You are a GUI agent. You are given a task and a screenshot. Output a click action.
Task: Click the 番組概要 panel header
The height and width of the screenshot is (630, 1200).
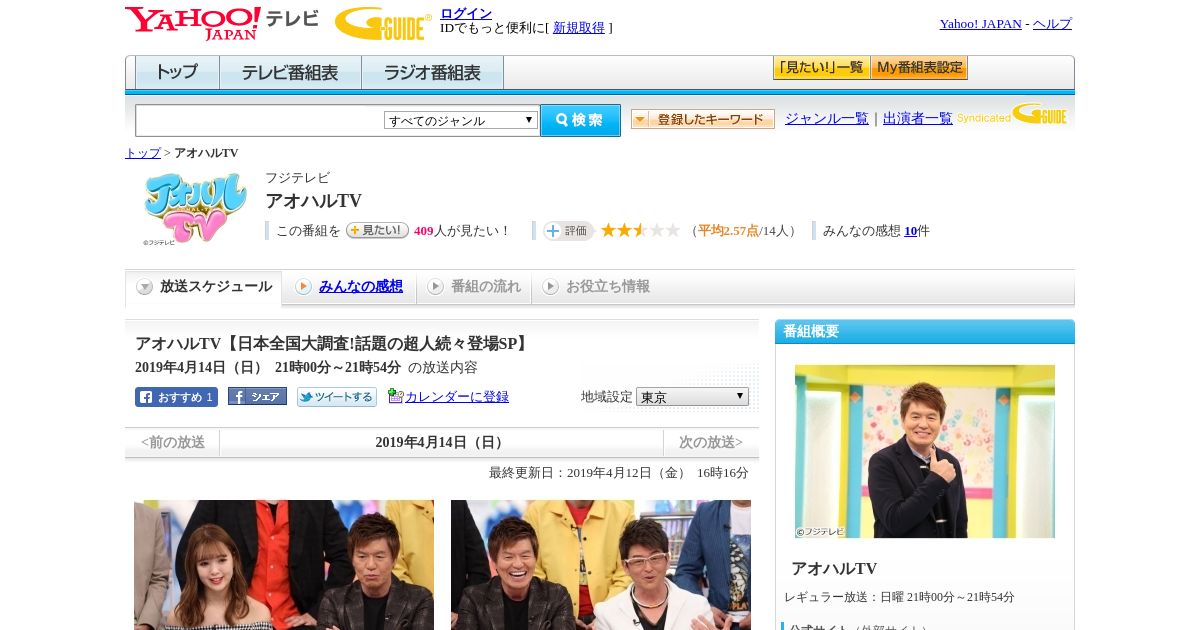point(925,332)
